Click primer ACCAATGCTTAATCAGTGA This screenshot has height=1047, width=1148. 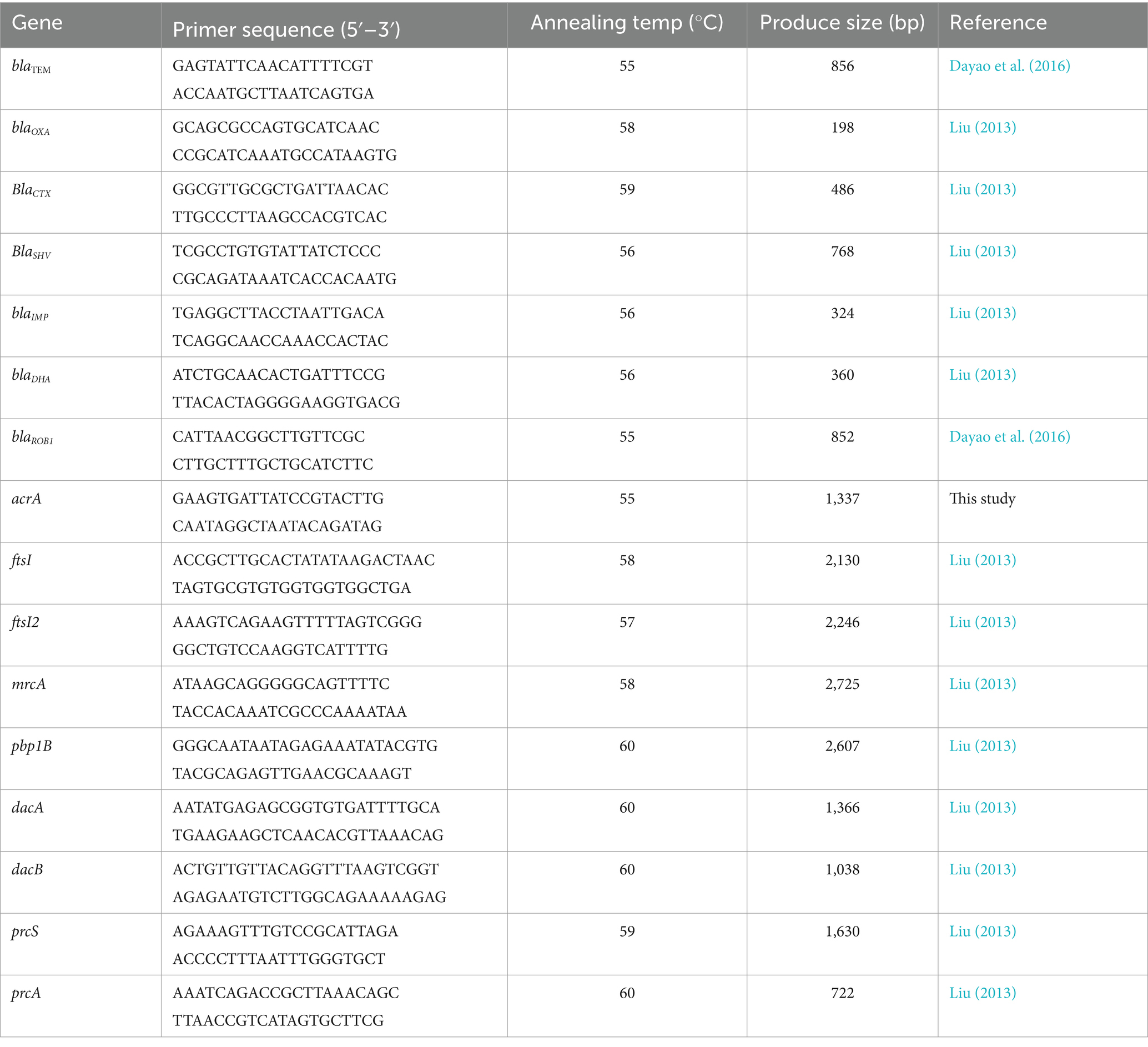[x=273, y=93]
